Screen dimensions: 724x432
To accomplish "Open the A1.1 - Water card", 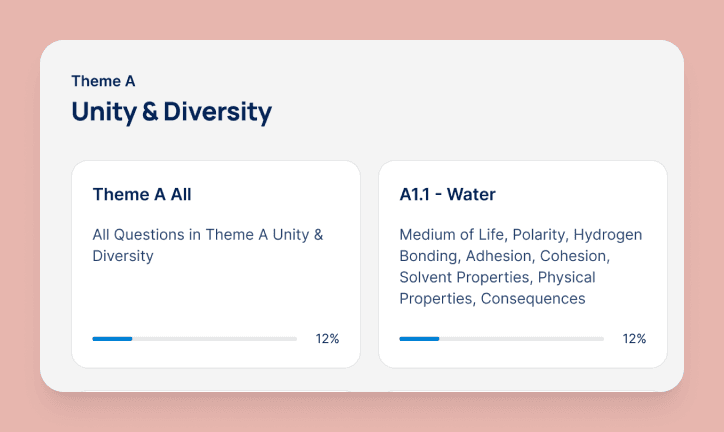I will [523, 264].
